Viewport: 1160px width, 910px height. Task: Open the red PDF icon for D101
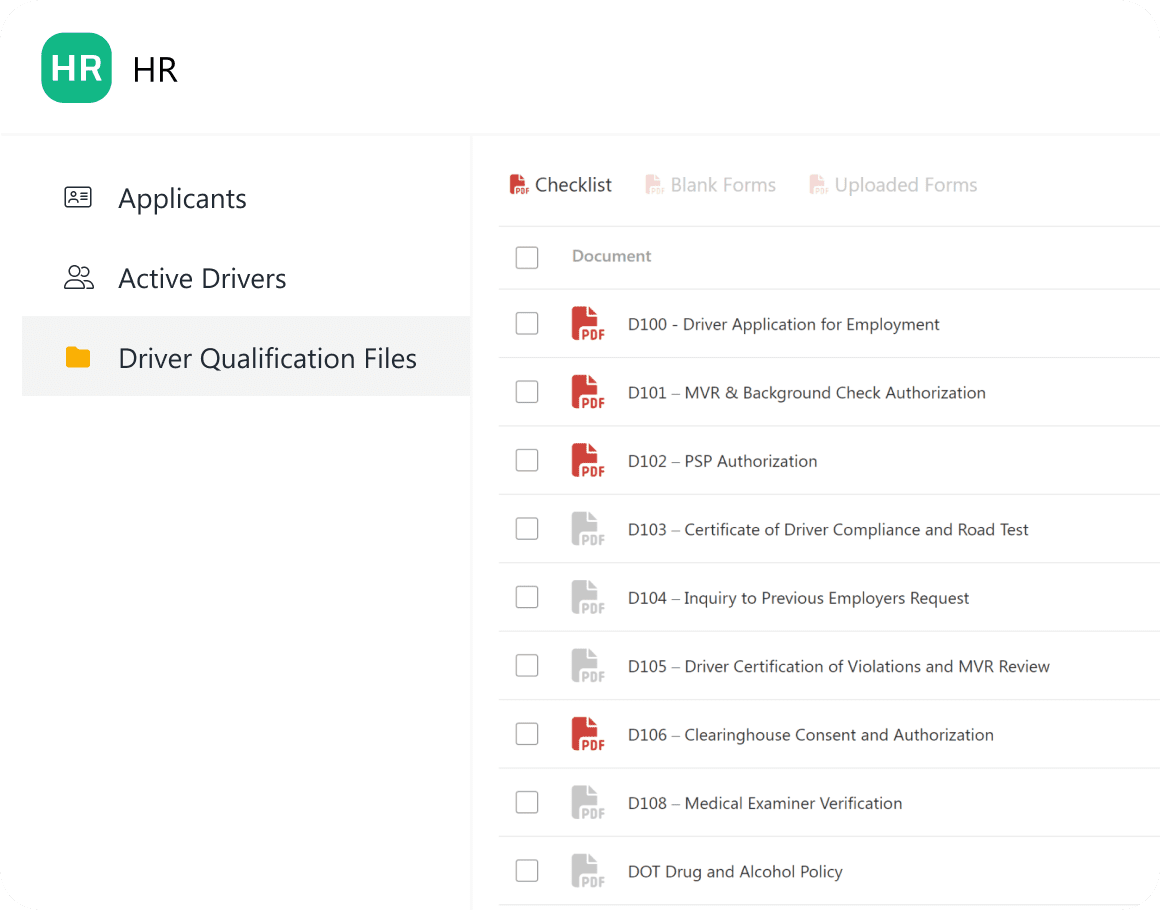pos(588,392)
